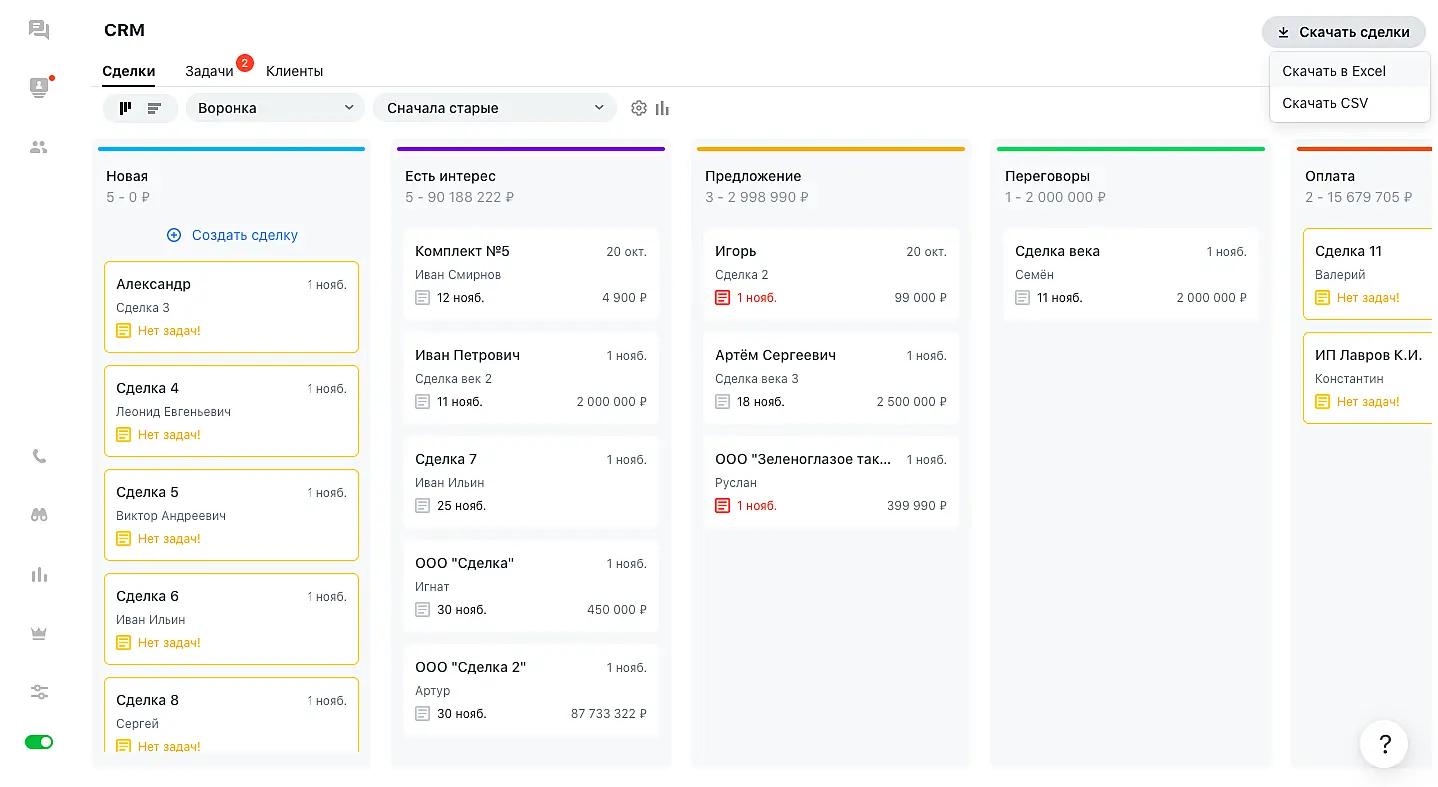Viewport: 1438px width, 787px height.
Task: Open the team members sidebar icon
Action: pyautogui.click(x=39, y=147)
